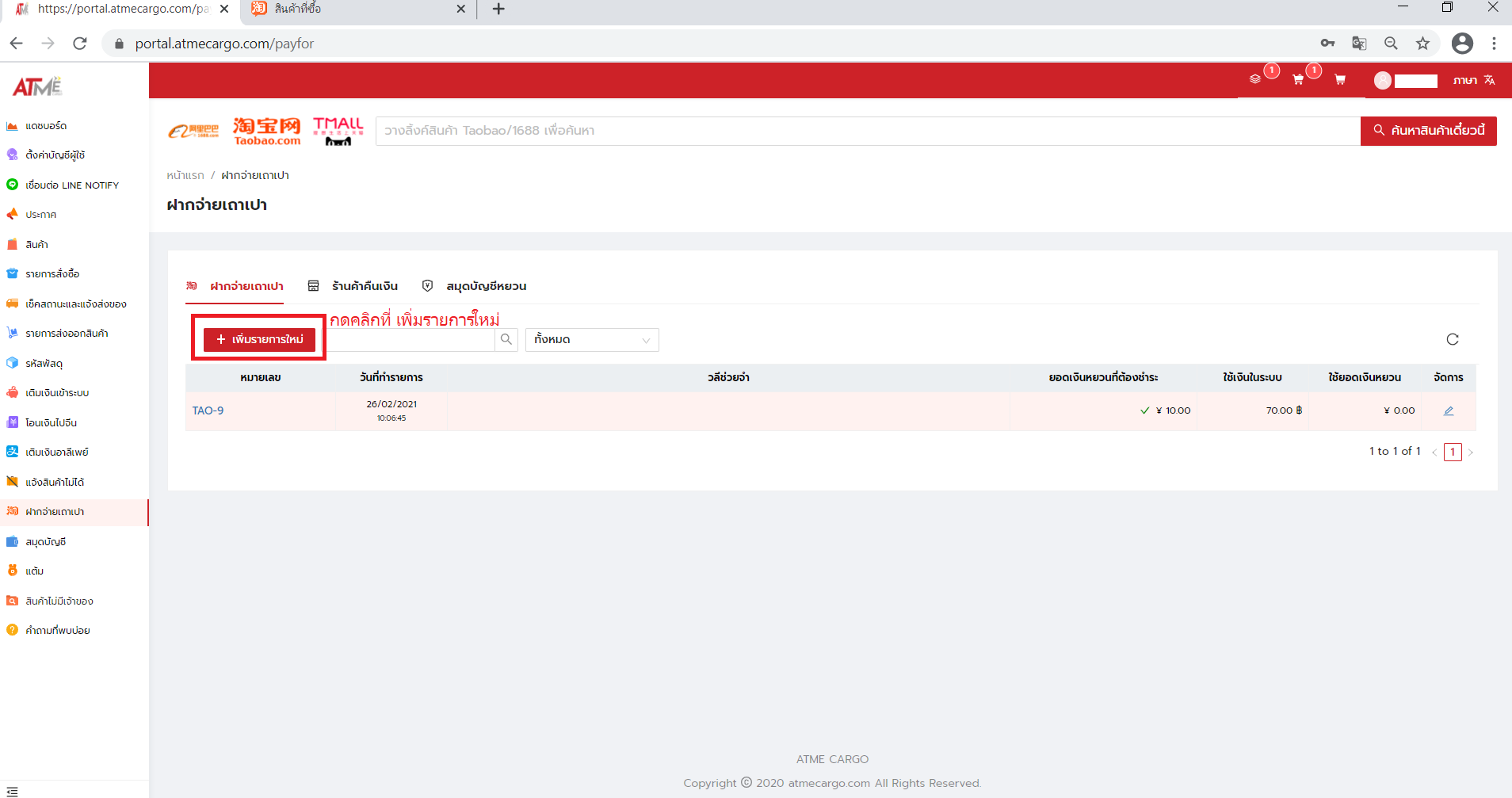The height and width of the screenshot is (798, 1512).
Task: Click the refresh icon above the table
Action: tap(1452, 339)
